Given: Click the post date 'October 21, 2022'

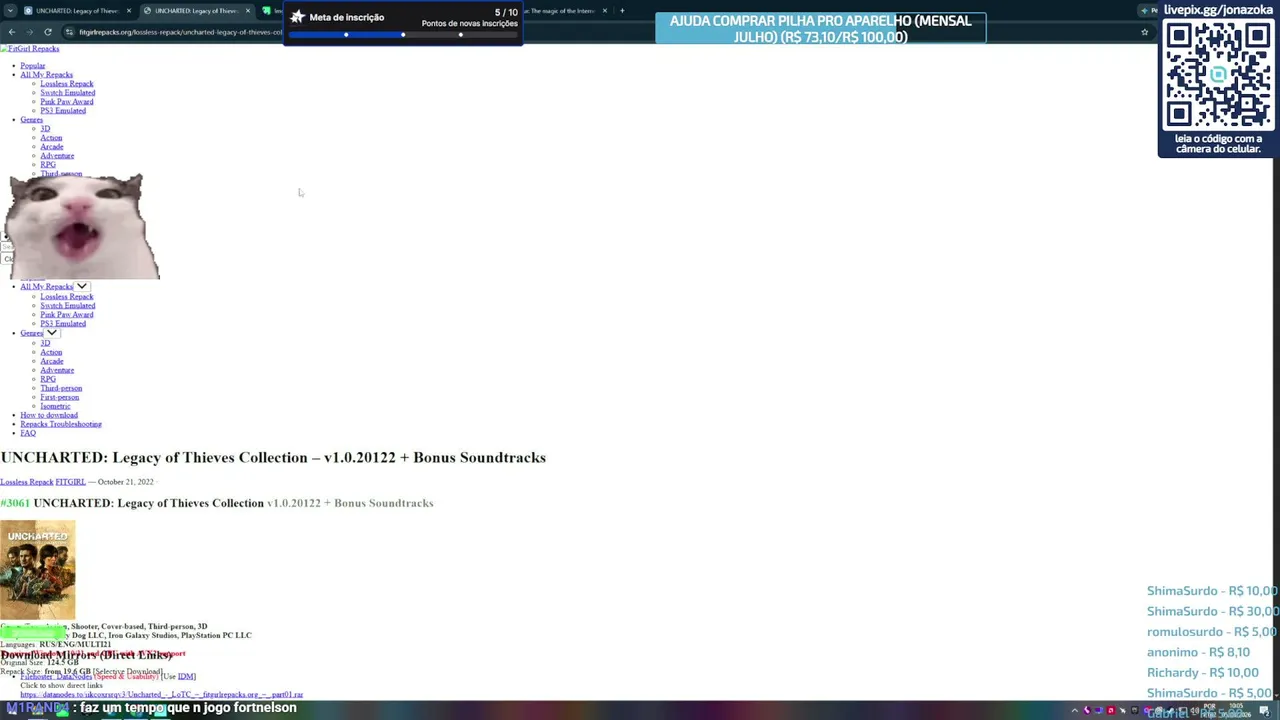Looking at the screenshot, I should 125,482.
